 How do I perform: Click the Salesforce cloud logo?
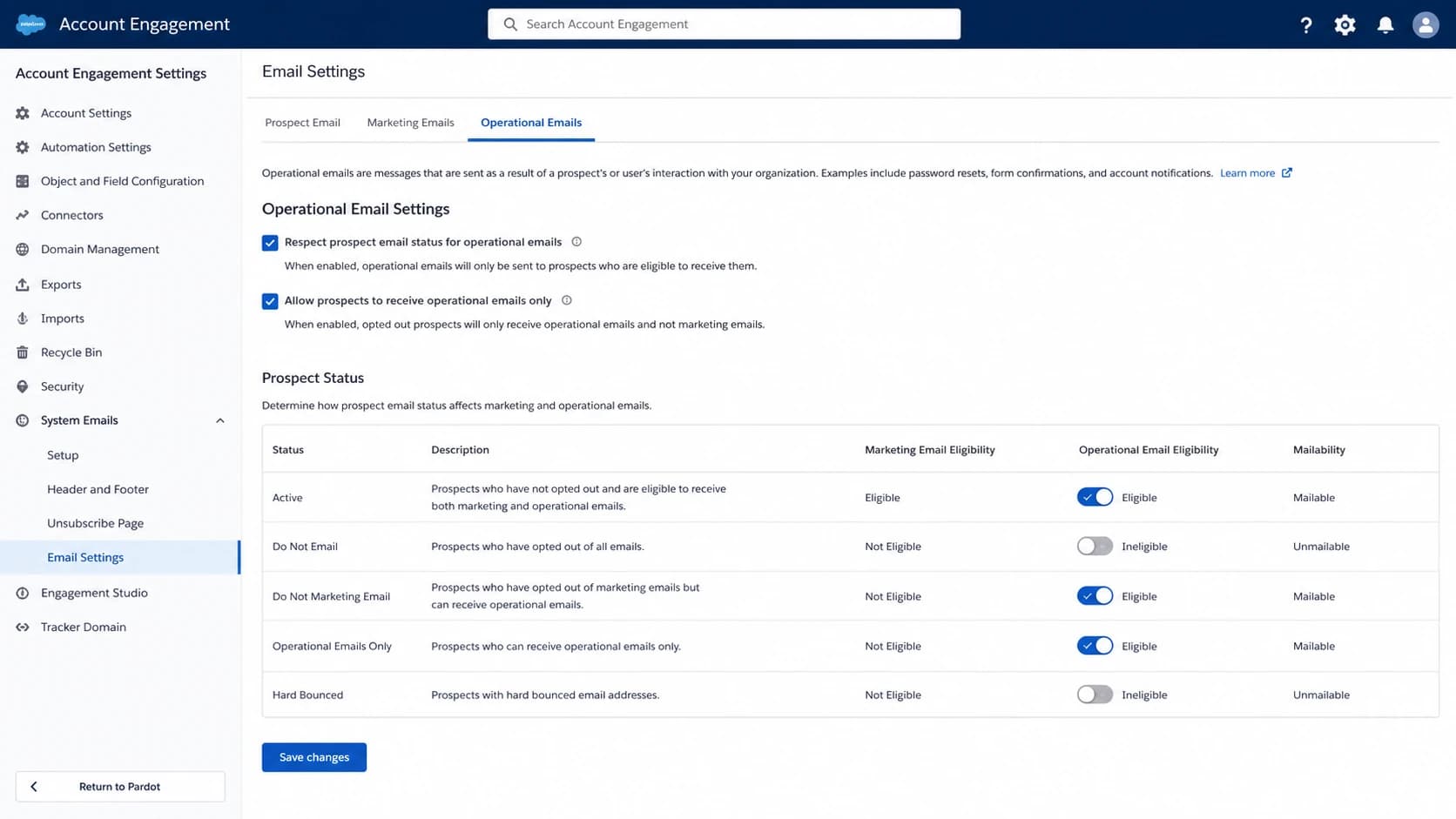tap(31, 24)
